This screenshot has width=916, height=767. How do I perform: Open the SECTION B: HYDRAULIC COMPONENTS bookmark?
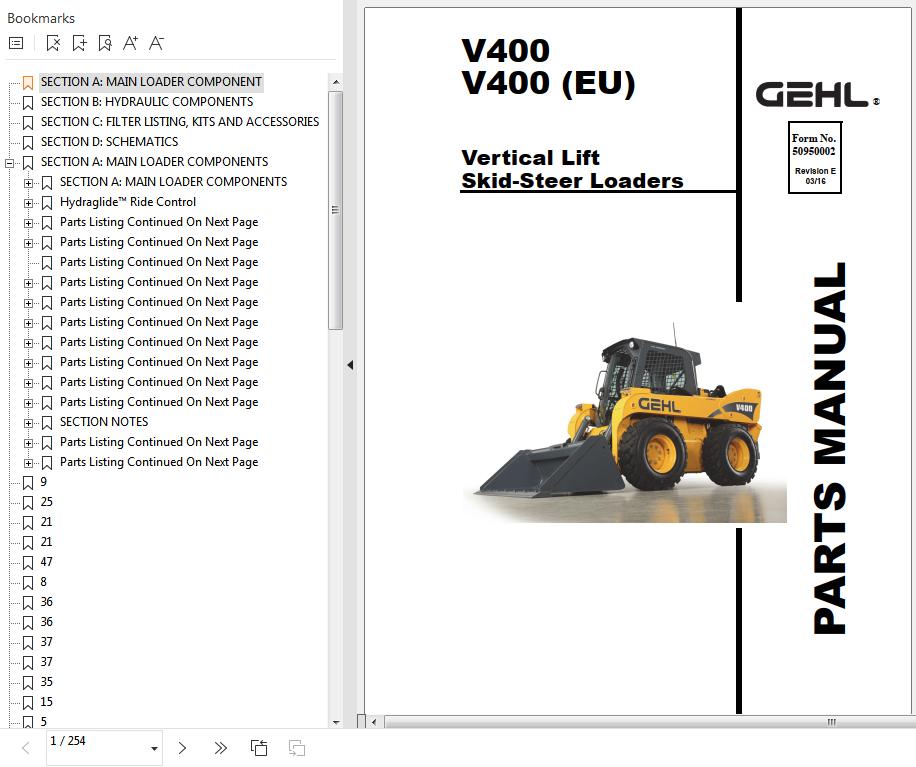click(147, 102)
